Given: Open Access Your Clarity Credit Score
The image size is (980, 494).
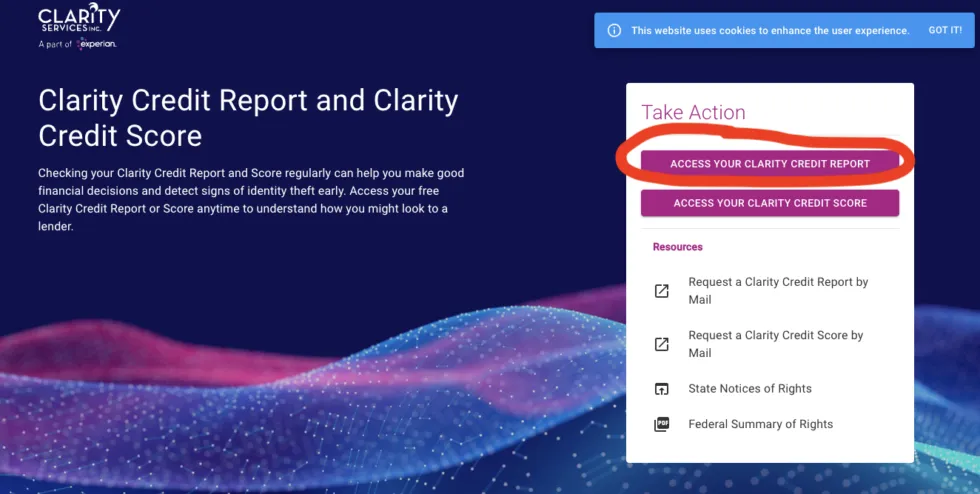Looking at the screenshot, I should (769, 203).
